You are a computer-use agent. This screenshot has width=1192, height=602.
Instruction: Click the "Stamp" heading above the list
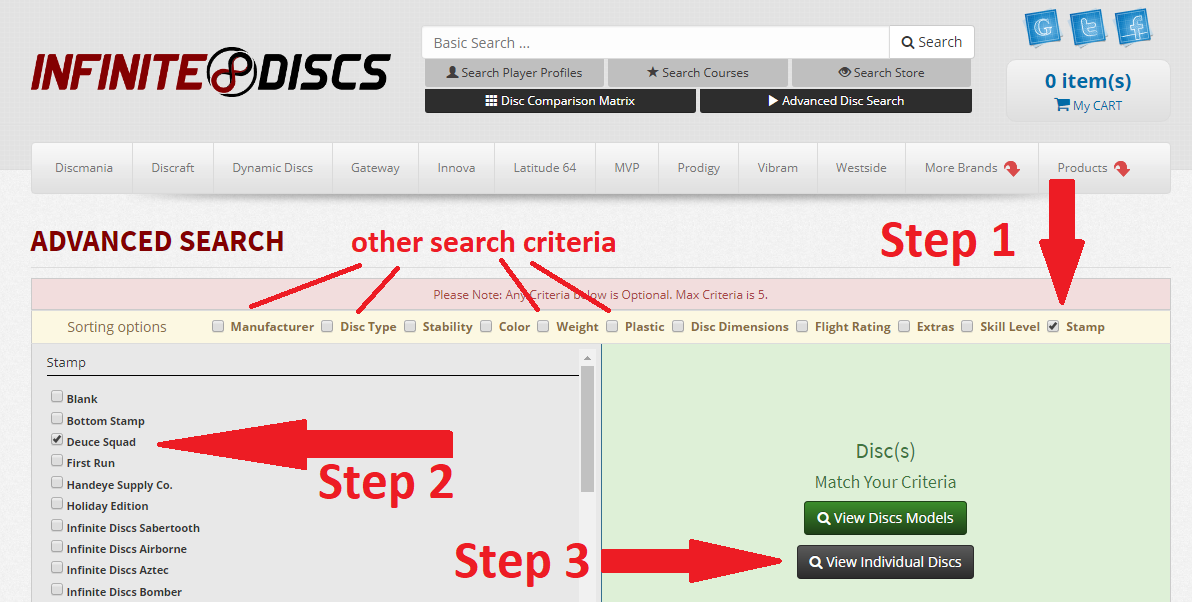[66, 363]
